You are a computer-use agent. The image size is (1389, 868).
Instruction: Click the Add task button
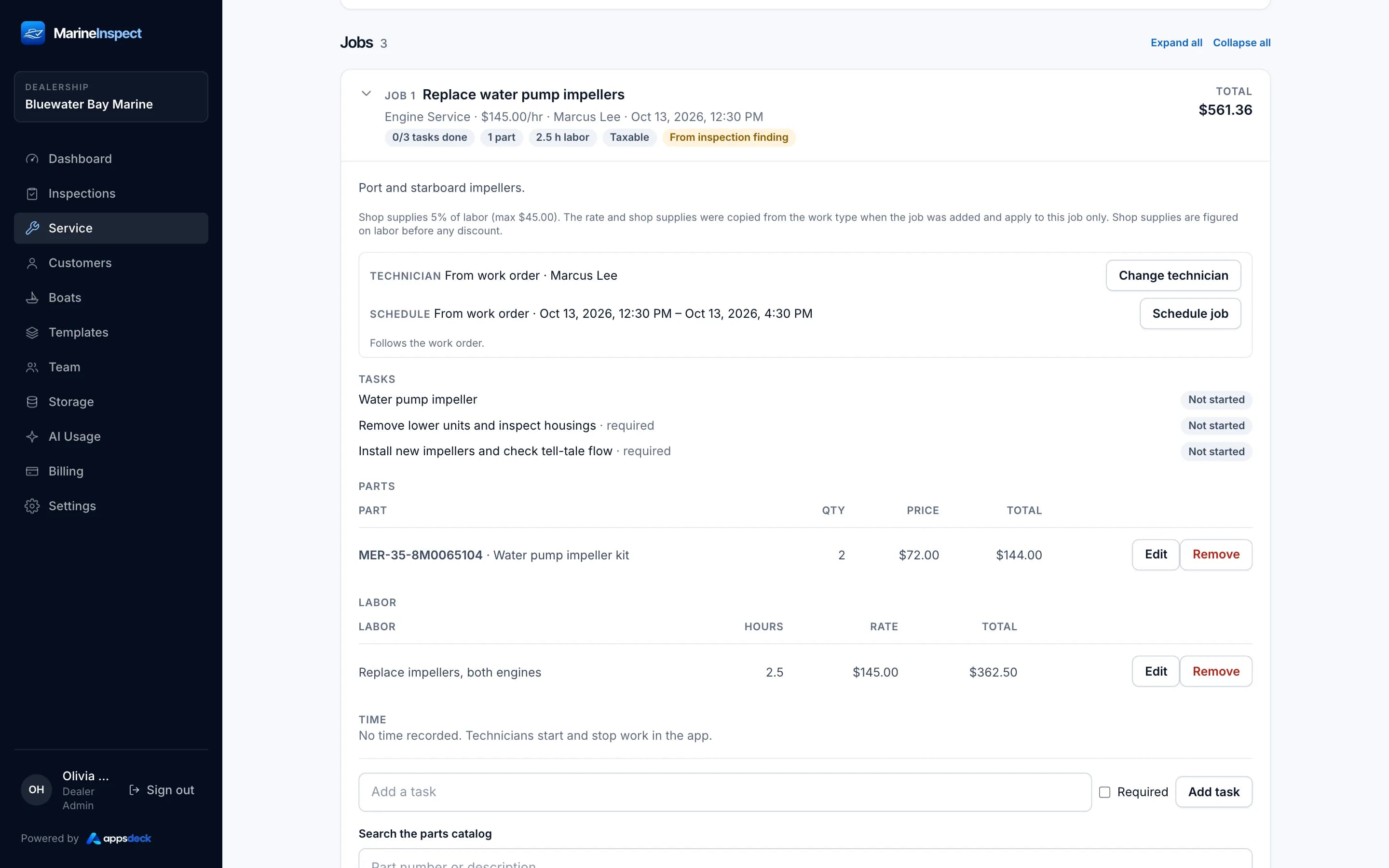click(x=1213, y=792)
